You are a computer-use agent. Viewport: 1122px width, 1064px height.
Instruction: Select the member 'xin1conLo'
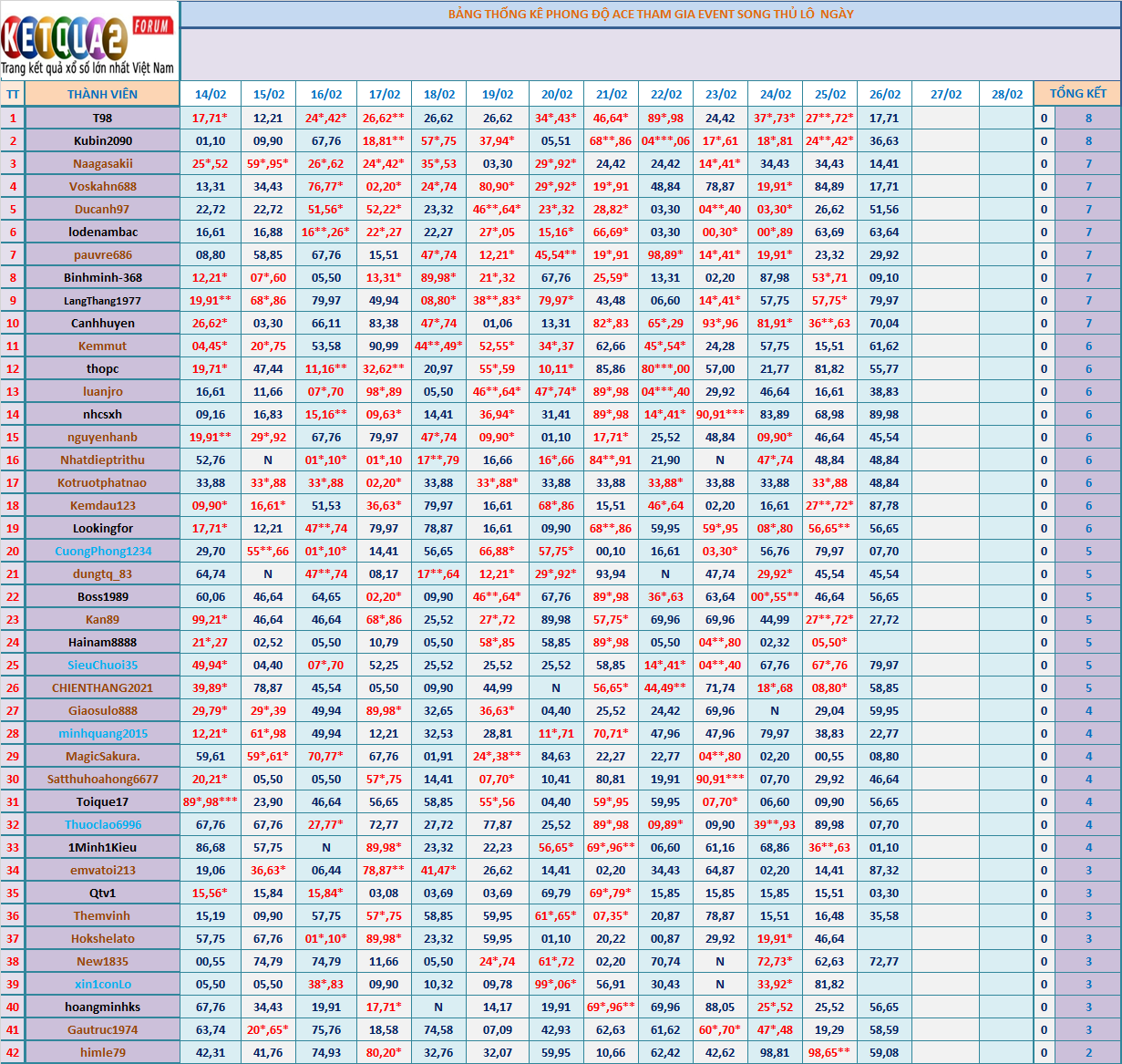(102, 984)
